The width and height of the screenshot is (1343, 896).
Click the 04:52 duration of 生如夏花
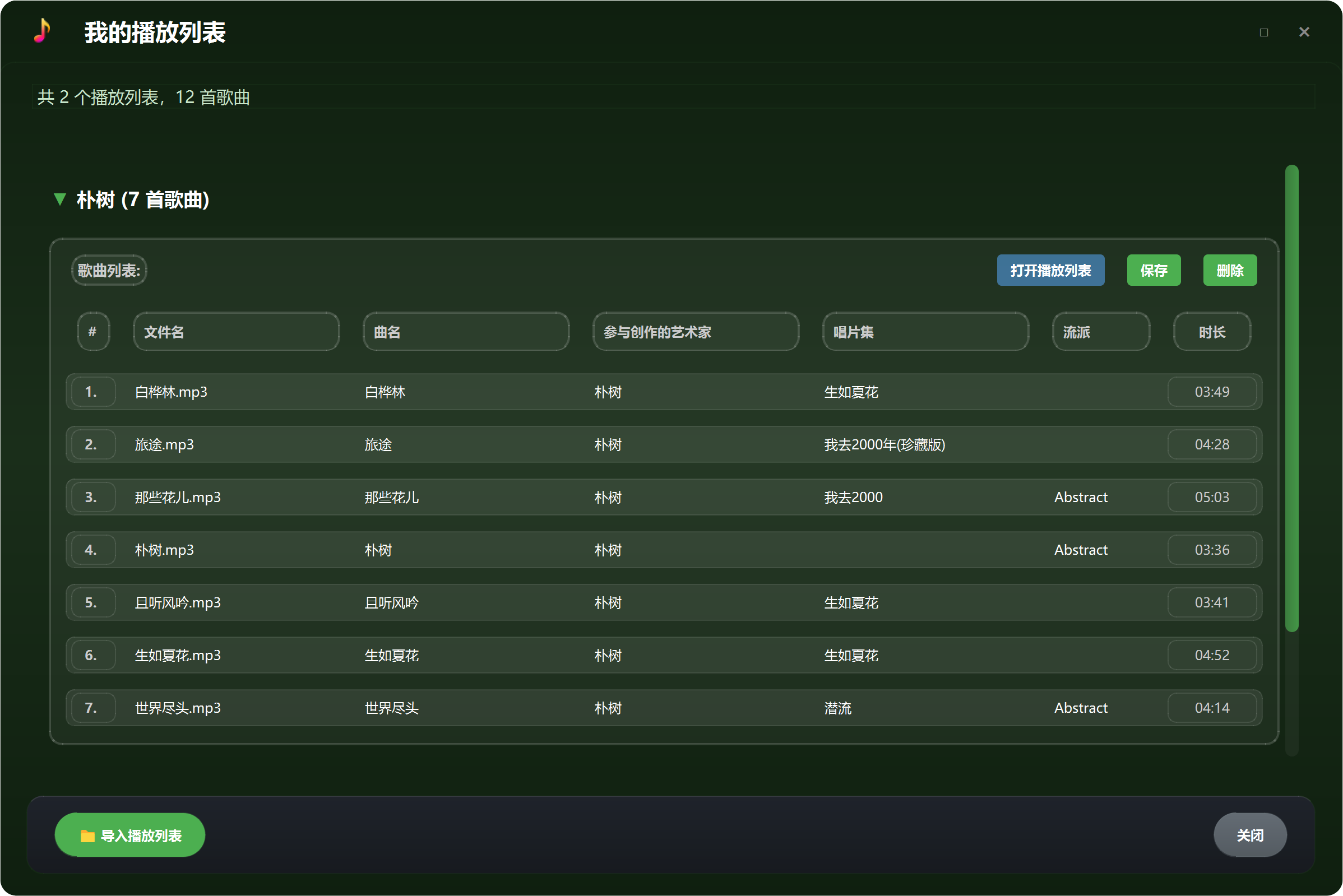pos(1211,655)
